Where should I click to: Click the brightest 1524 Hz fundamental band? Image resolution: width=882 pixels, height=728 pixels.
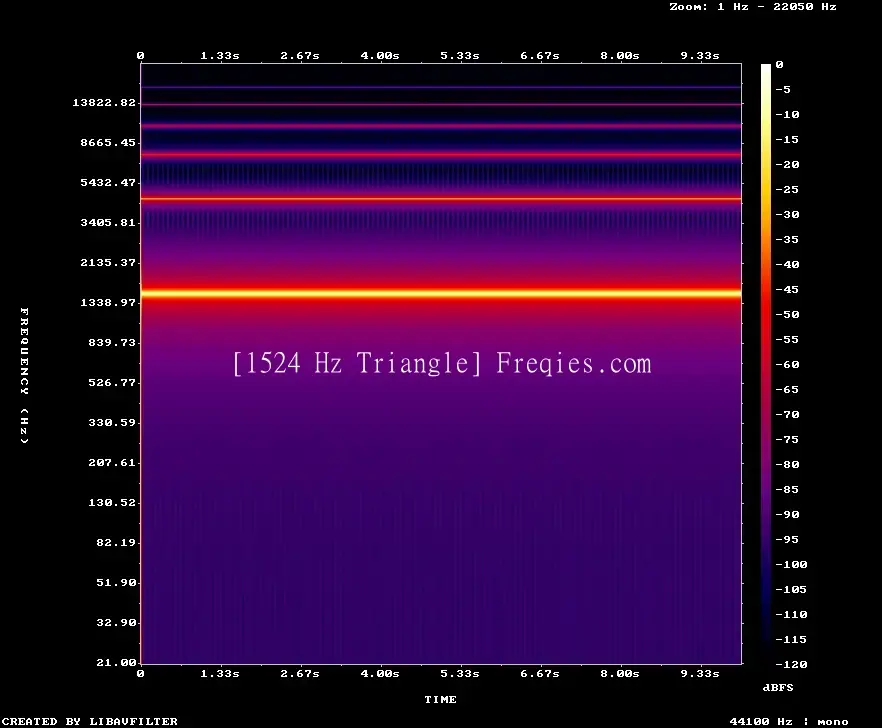click(x=441, y=293)
